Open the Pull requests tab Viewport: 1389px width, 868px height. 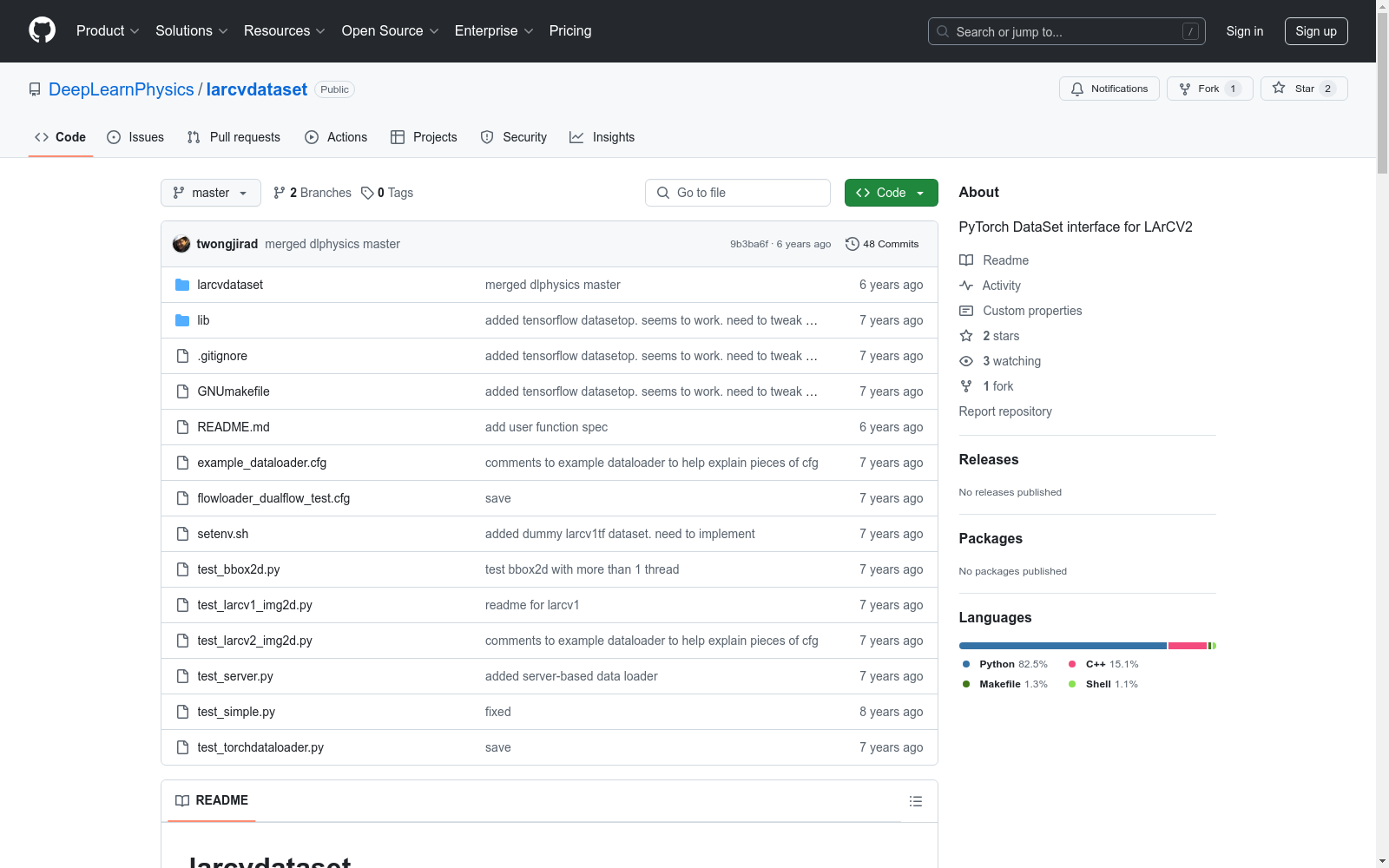[234, 137]
